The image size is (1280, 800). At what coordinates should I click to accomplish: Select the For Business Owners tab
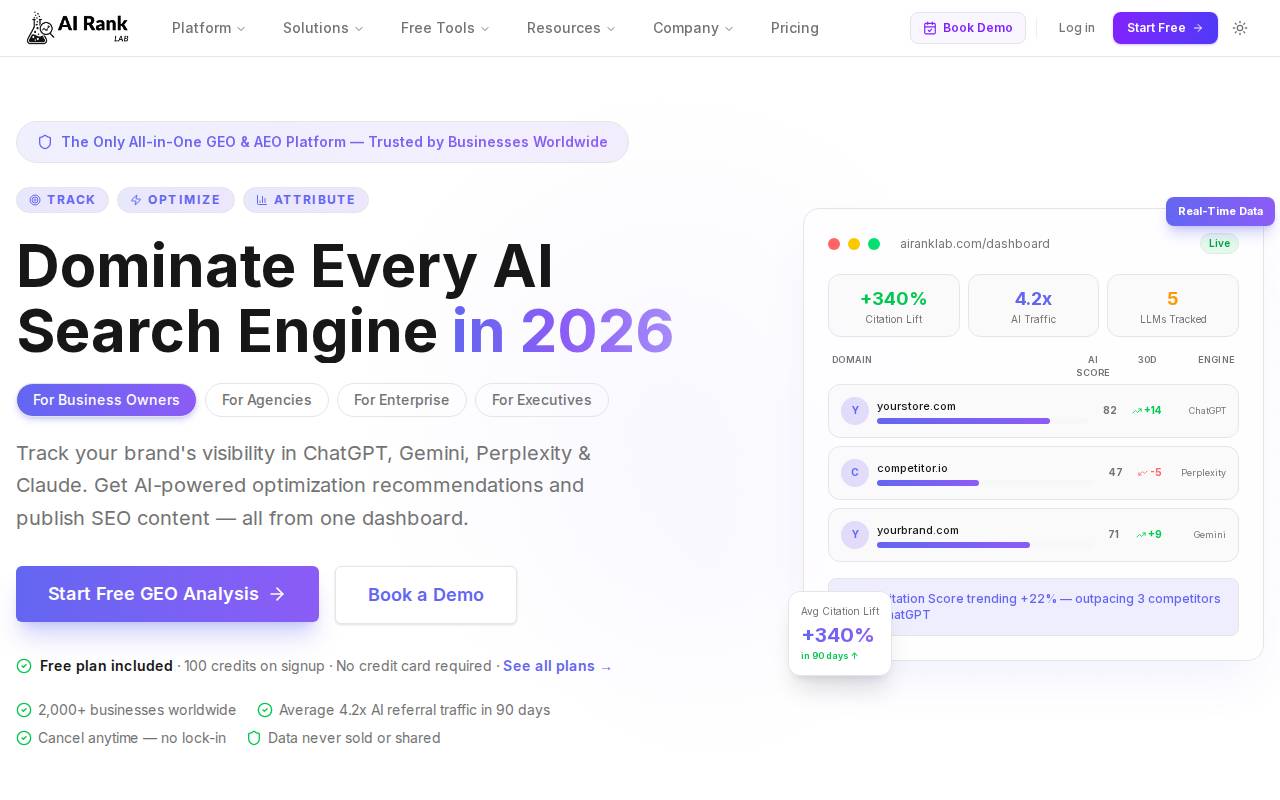[x=106, y=400]
